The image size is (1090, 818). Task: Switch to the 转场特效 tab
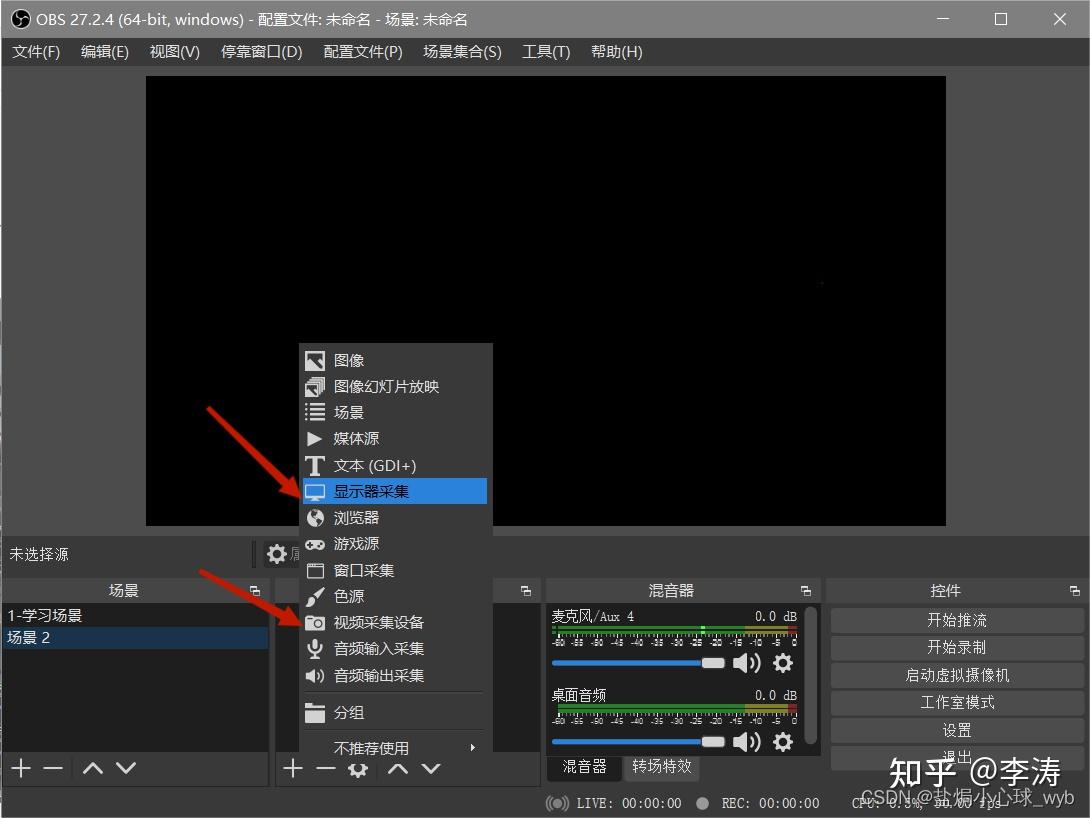pos(662,766)
